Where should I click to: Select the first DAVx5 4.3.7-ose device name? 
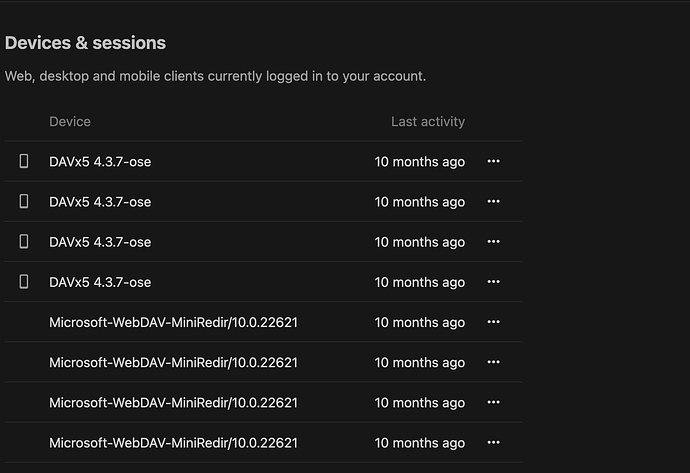100,161
